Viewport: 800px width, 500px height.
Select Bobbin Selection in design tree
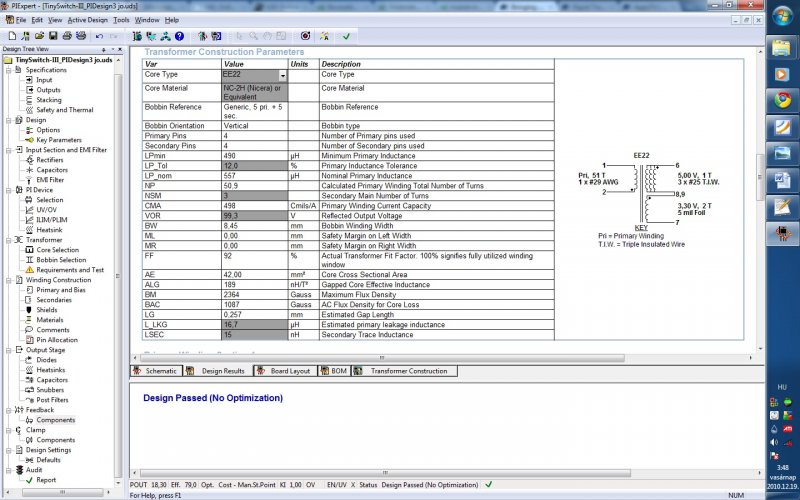coord(61,260)
